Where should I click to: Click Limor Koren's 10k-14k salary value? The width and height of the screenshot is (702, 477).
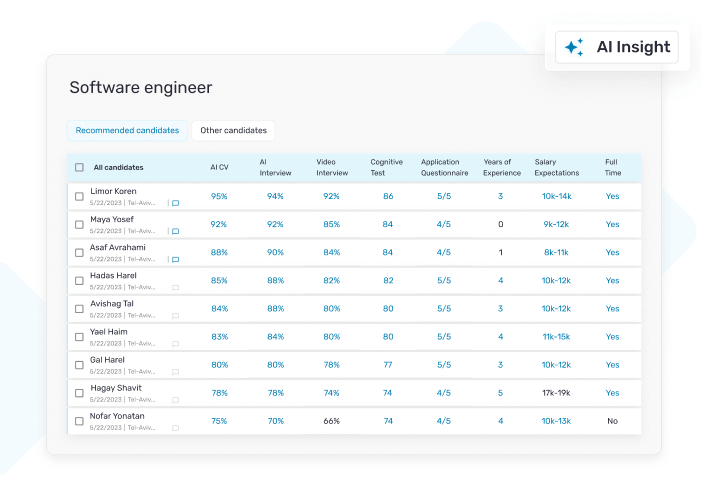556,196
